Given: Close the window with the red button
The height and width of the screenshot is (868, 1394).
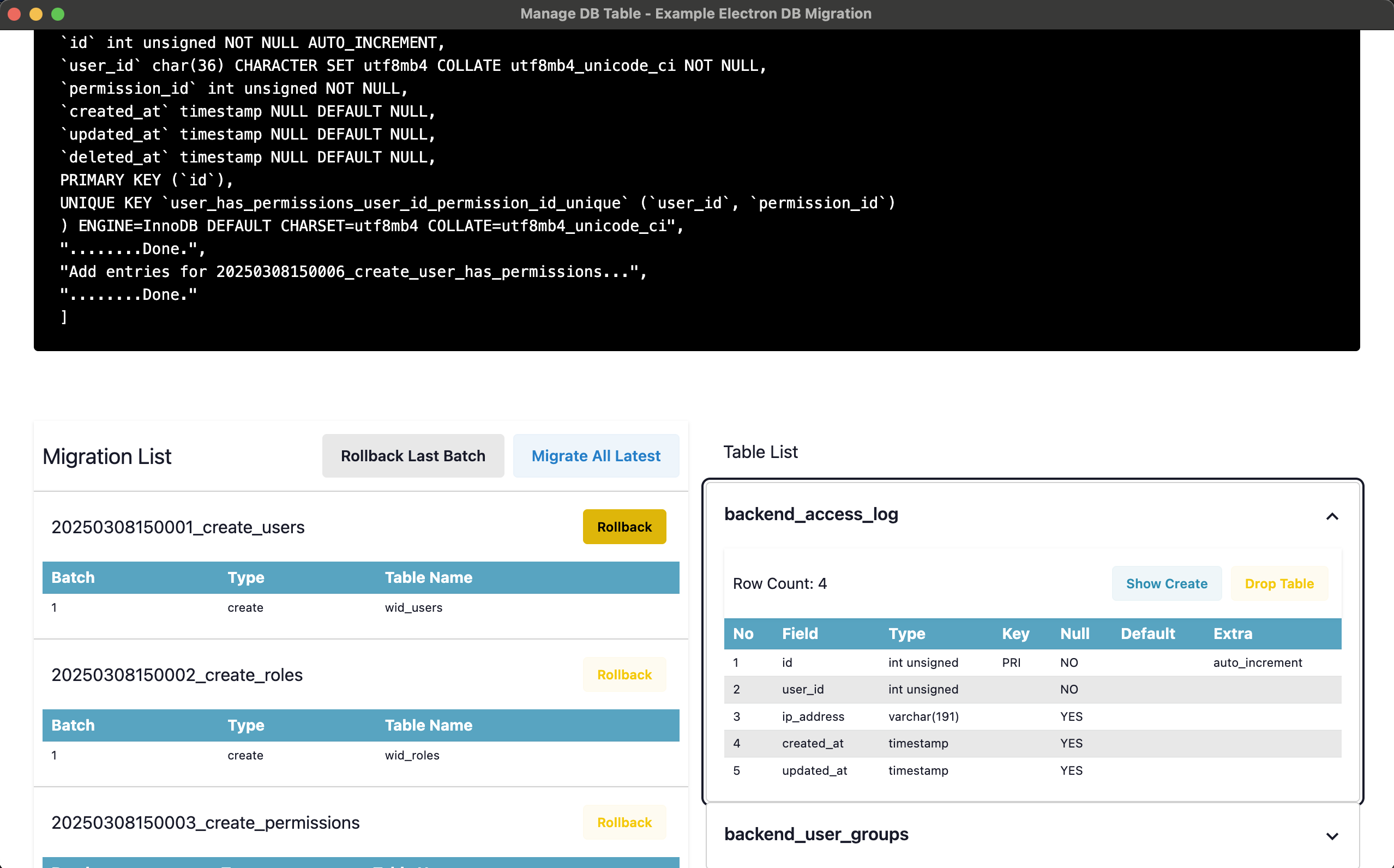Looking at the screenshot, I should (x=14, y=14).
